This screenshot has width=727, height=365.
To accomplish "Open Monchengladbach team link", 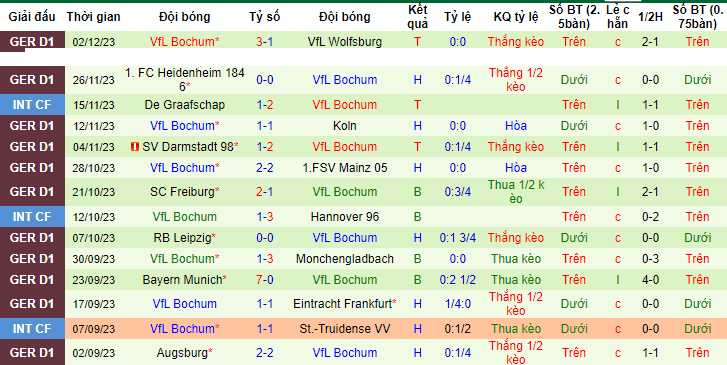I will 344,259.
